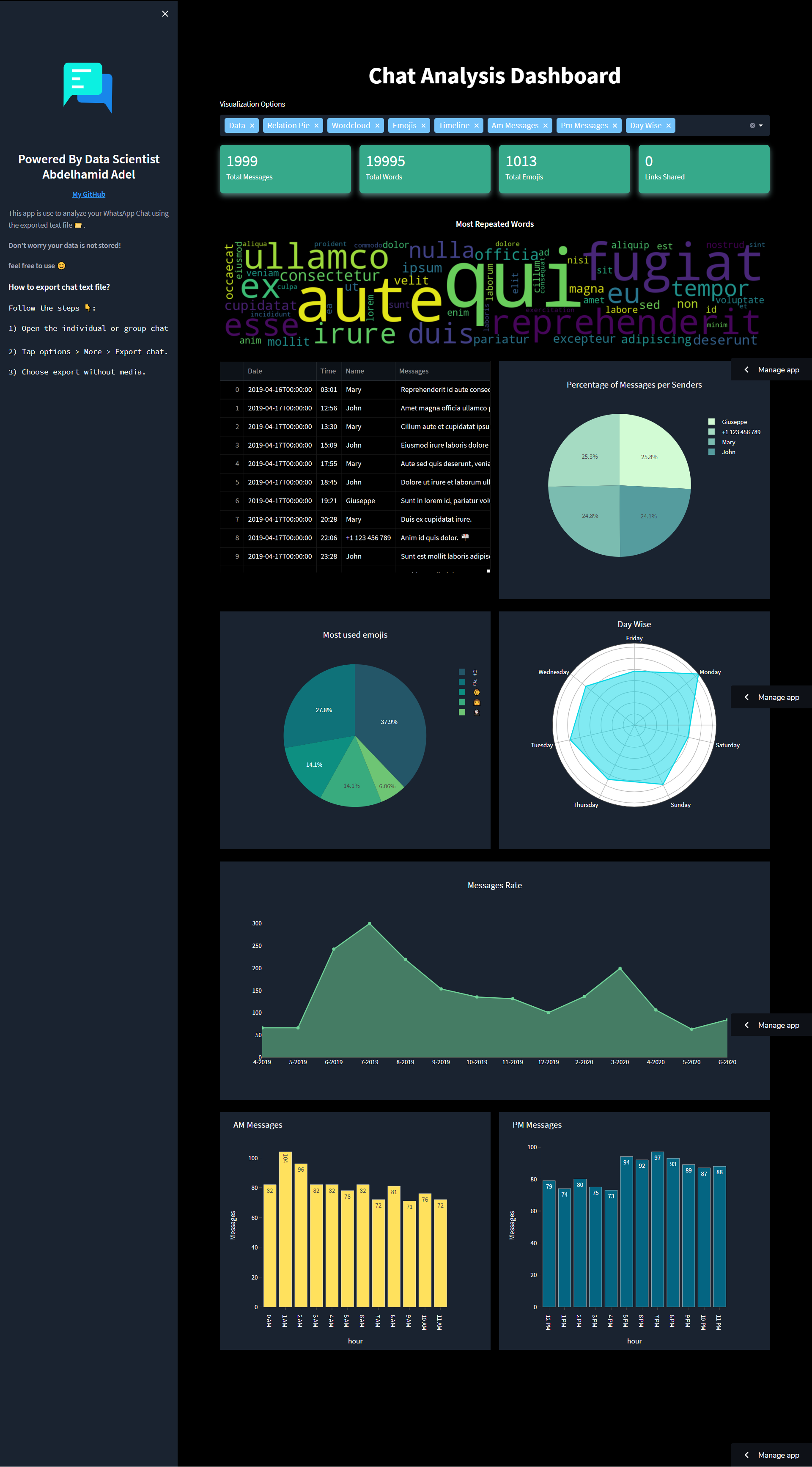Remove the Wordcloud tag from selections
The height and width of the screenshot is (1467, 812).
[377, 125]
